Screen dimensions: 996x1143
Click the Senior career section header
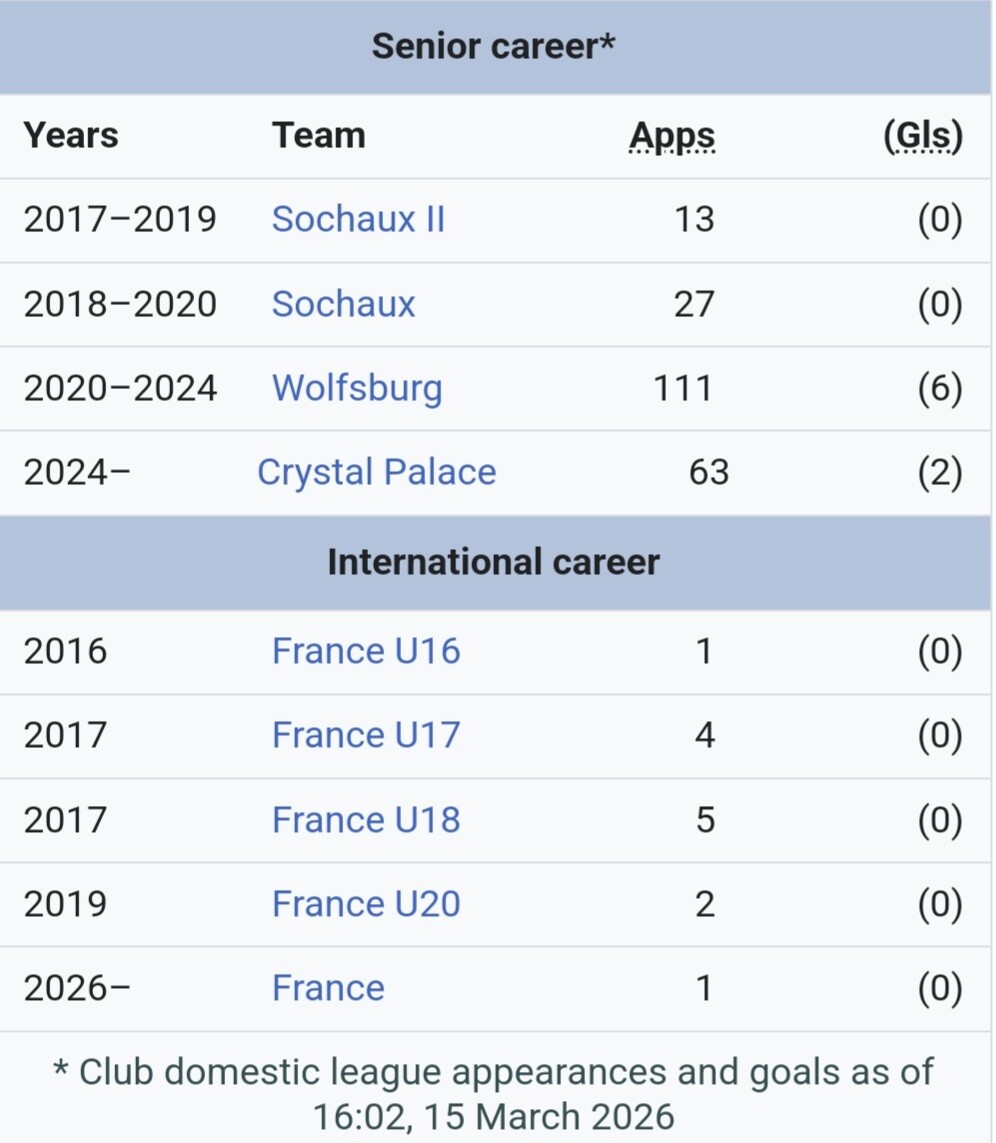coord(494,46)
